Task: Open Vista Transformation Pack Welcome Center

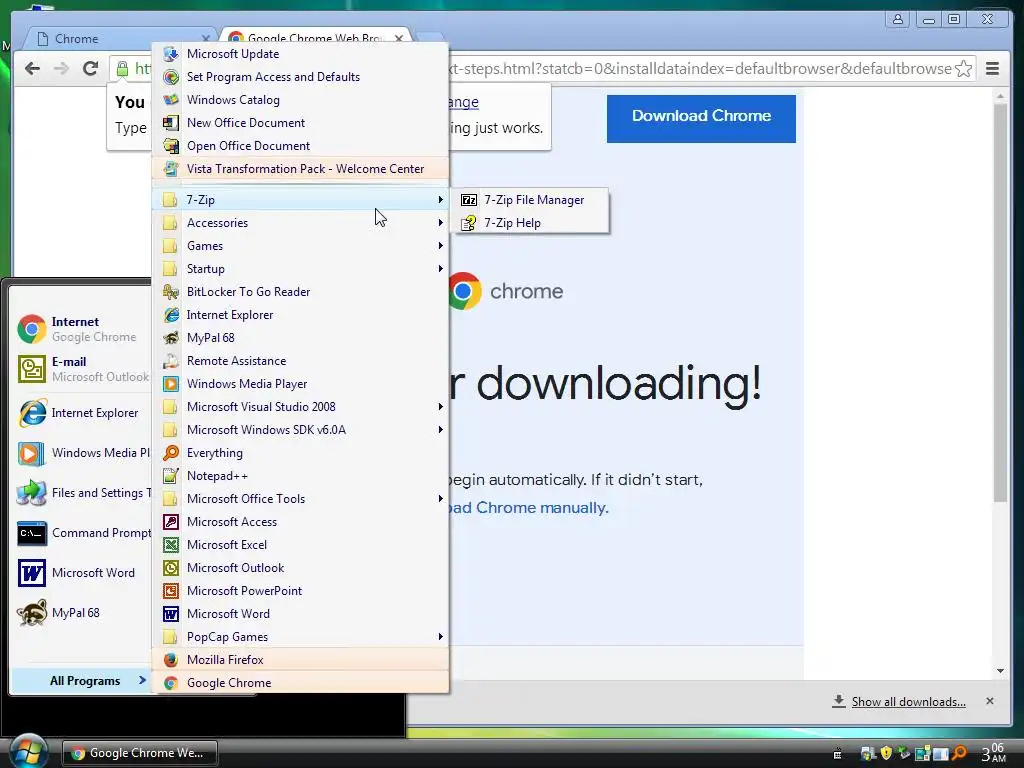Action: point(300,168)
